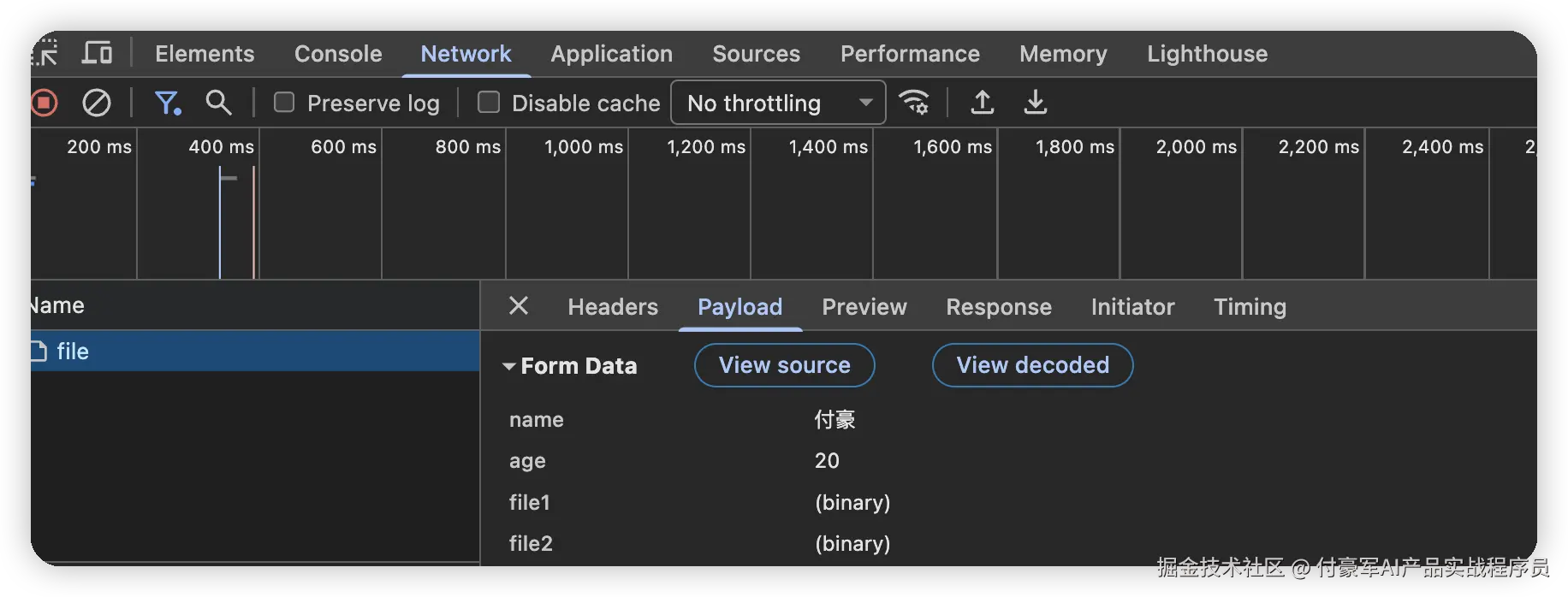Click the name value 付豪

pos(834,419)
